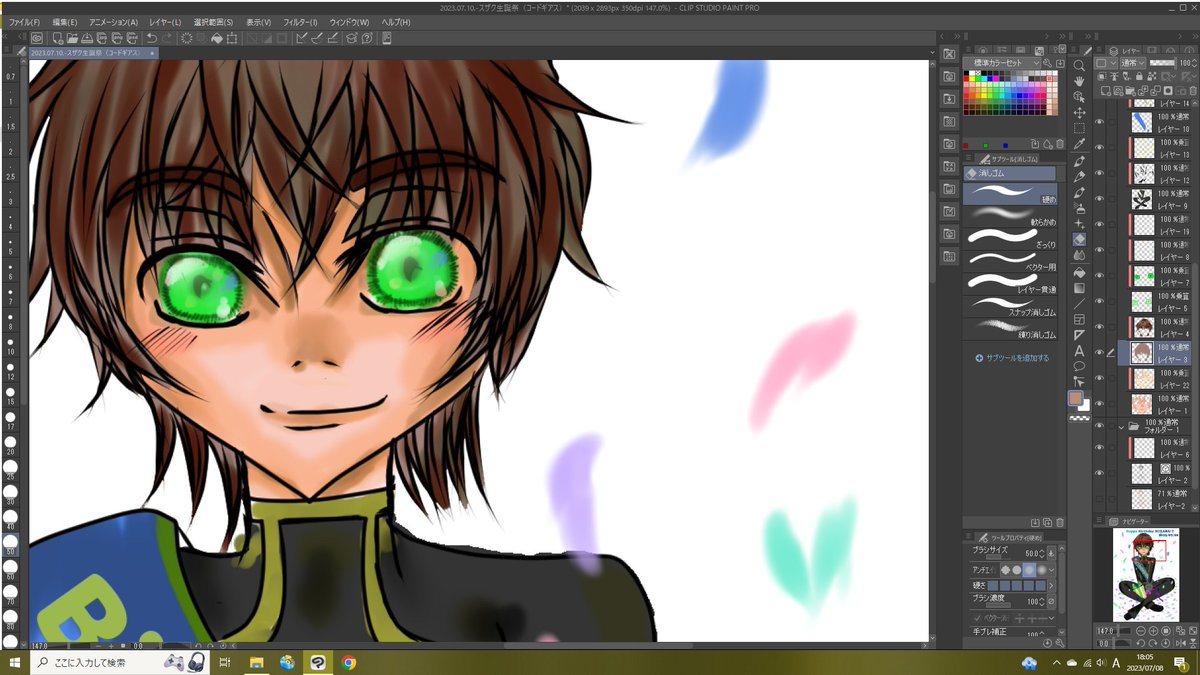Open ウィンドウ(W) menu
This screenshot has width=1200, height=675.
(349, 22)
